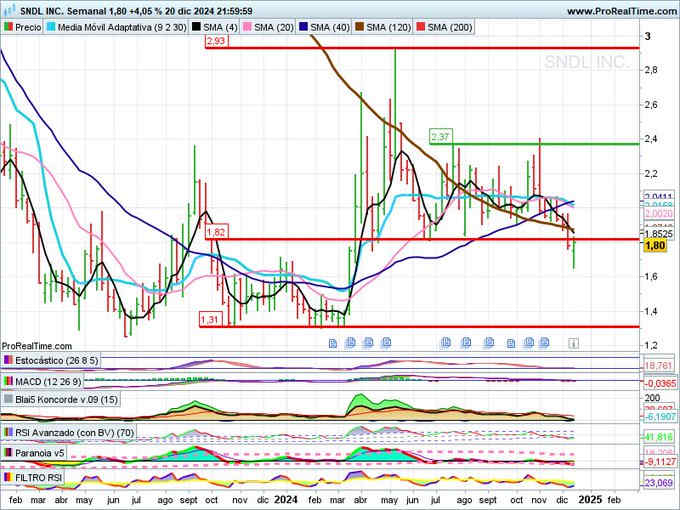Click the chart icon beside SNDL INC. title
The width and height of the screenshot is (680, 510).
[8, 10]
